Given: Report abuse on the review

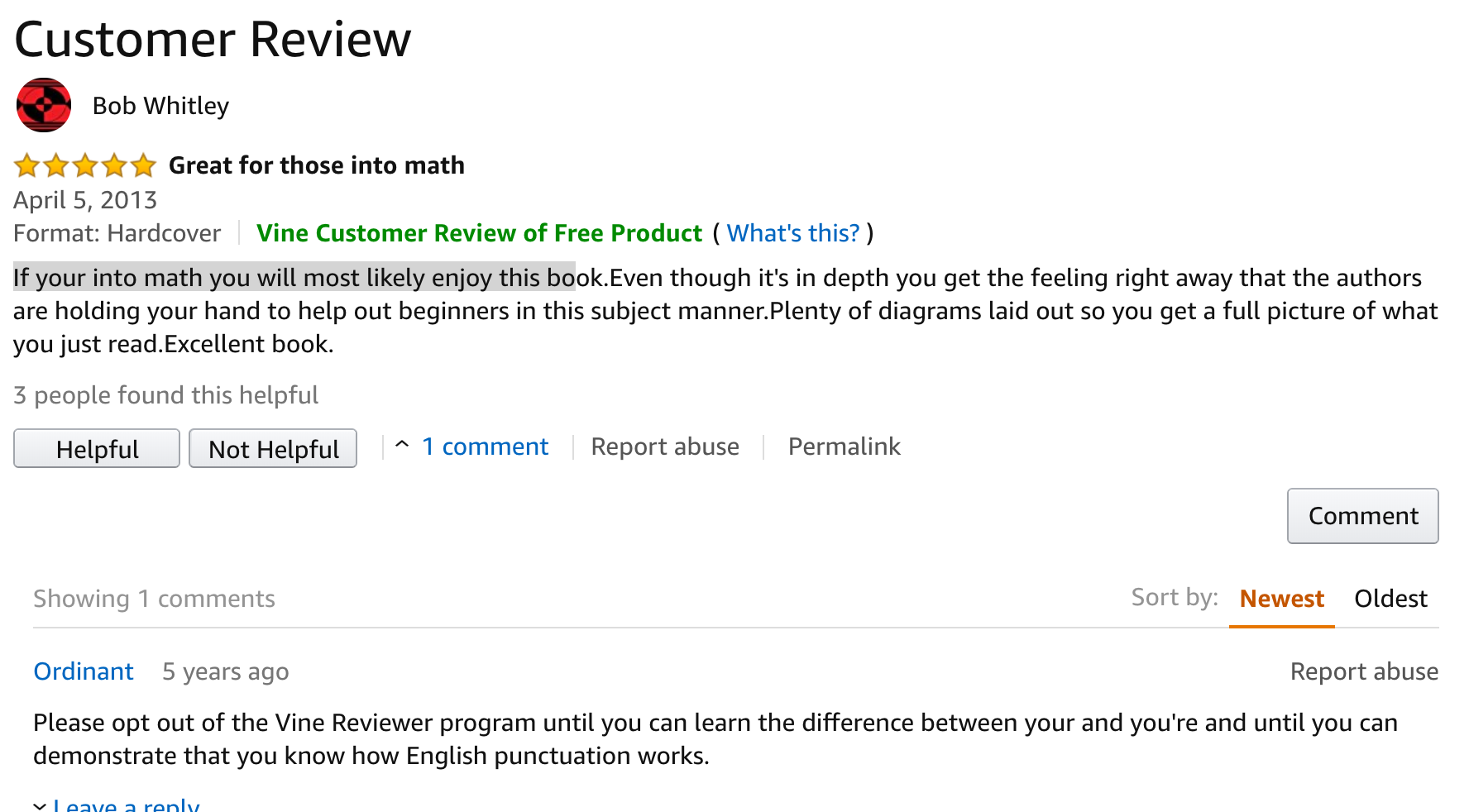Looking at the screenshot, I should [x=665, y=447].
